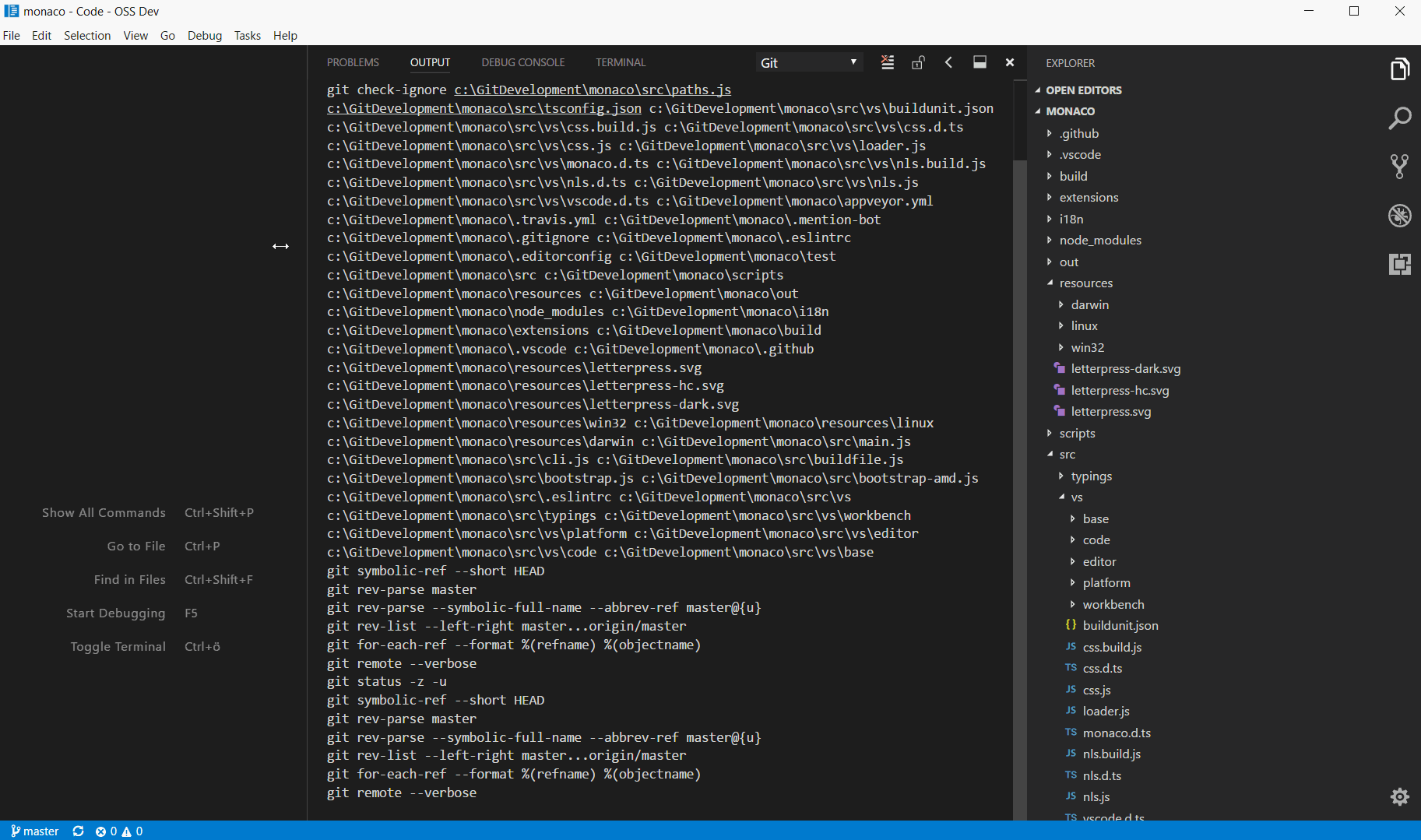Open loader.js in the explorer
Image resolution: width=1421 pixels, height=840 pixels.
click(x=1106, y=711)
